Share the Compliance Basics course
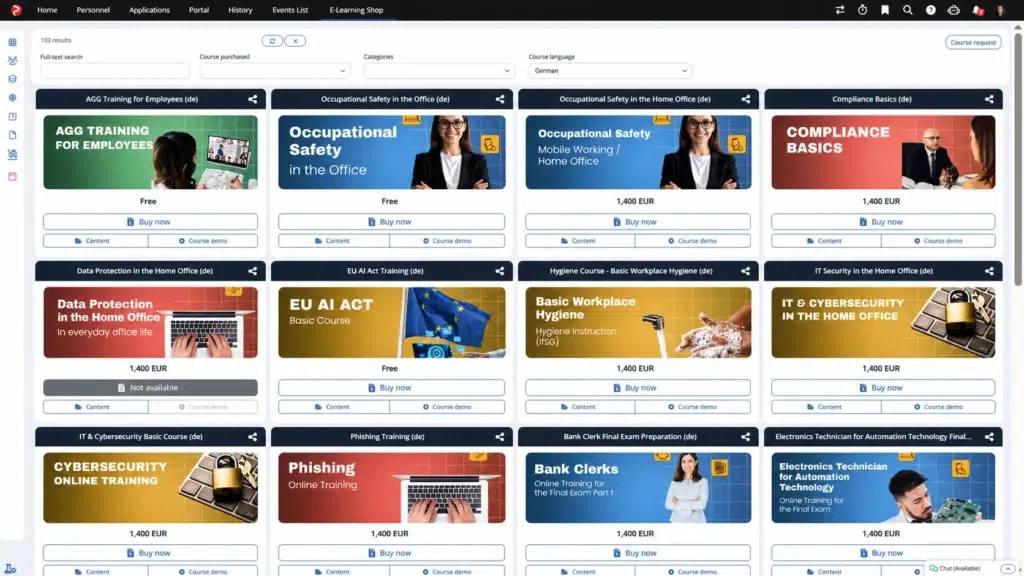 pos(989,99)
